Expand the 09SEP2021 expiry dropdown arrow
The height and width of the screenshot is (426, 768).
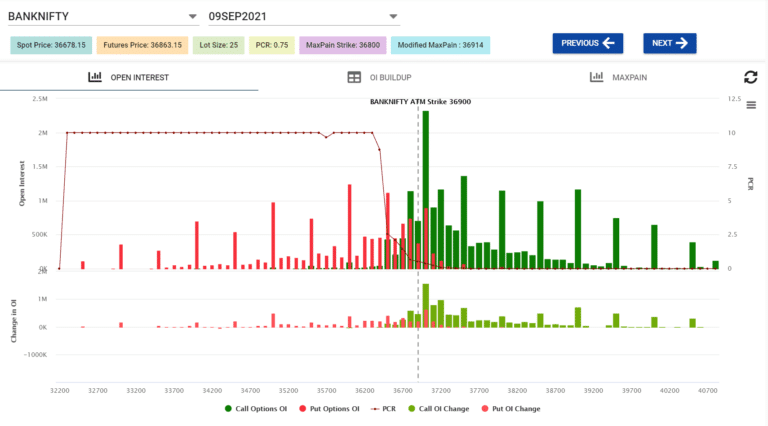[x=393, y=17]
